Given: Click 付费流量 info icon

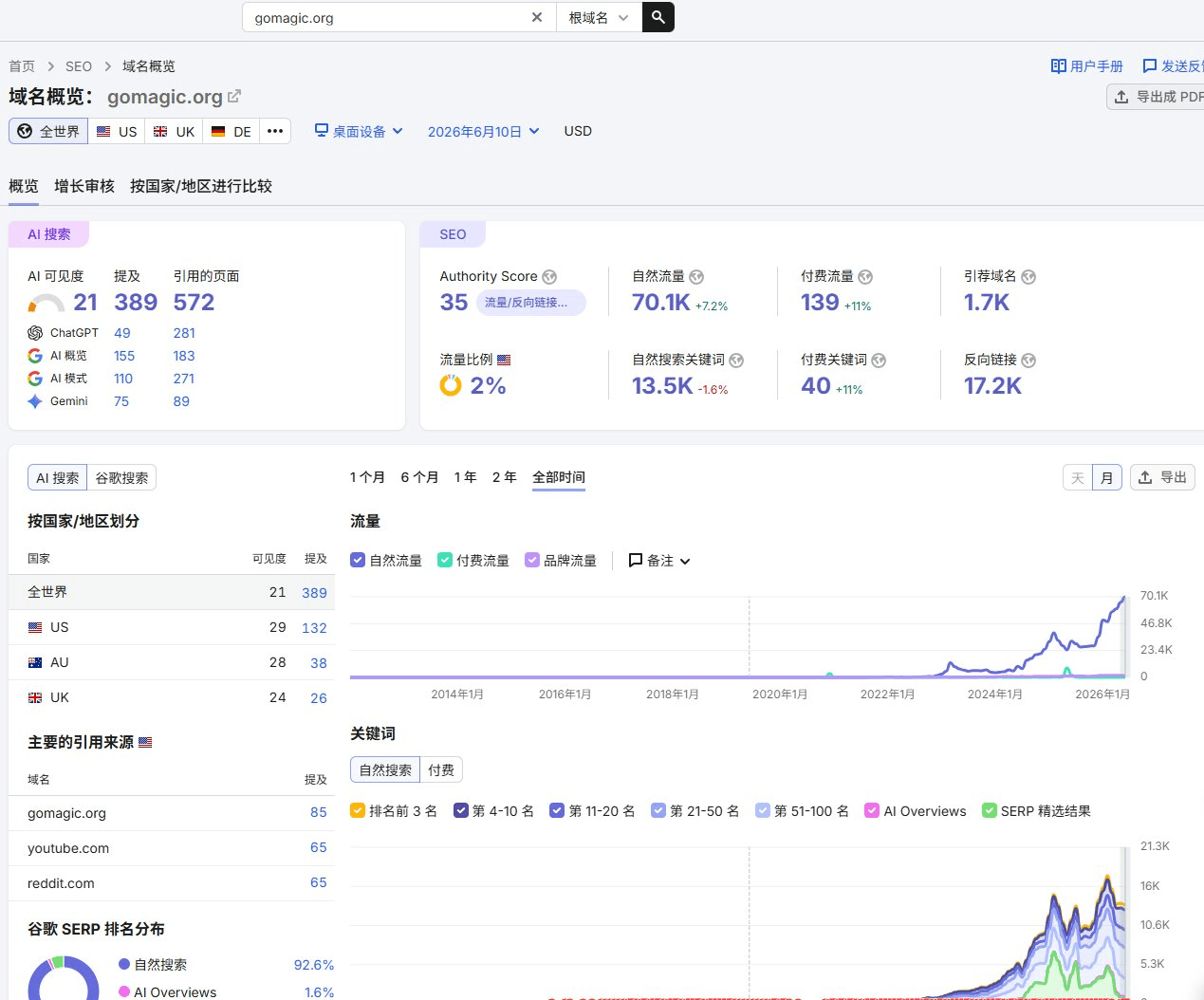Looking at the screenshot, I should [x=865, y=277].
